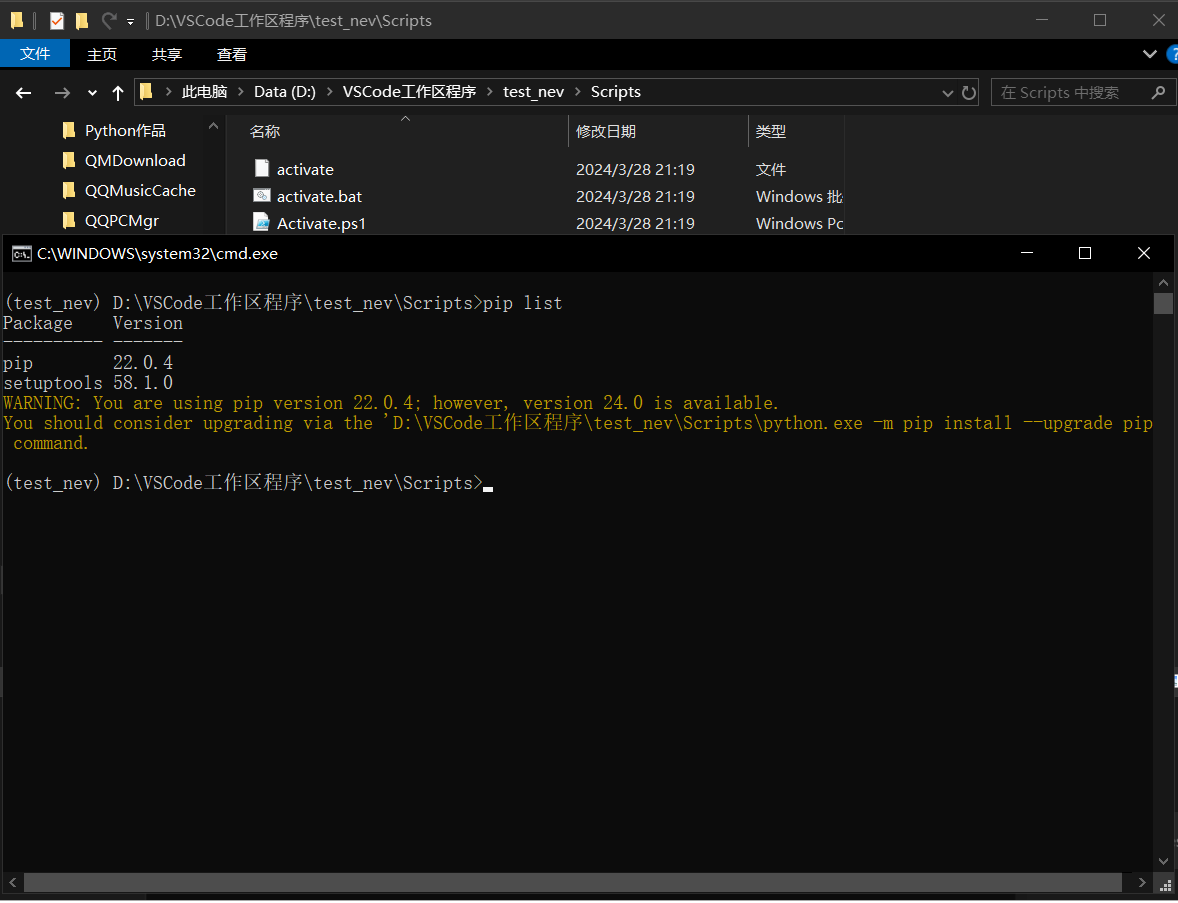This screenshot has width=1178, height=903.
Task: Click 此电脑 in the breadcrumb path
Action: coord(204,92)
